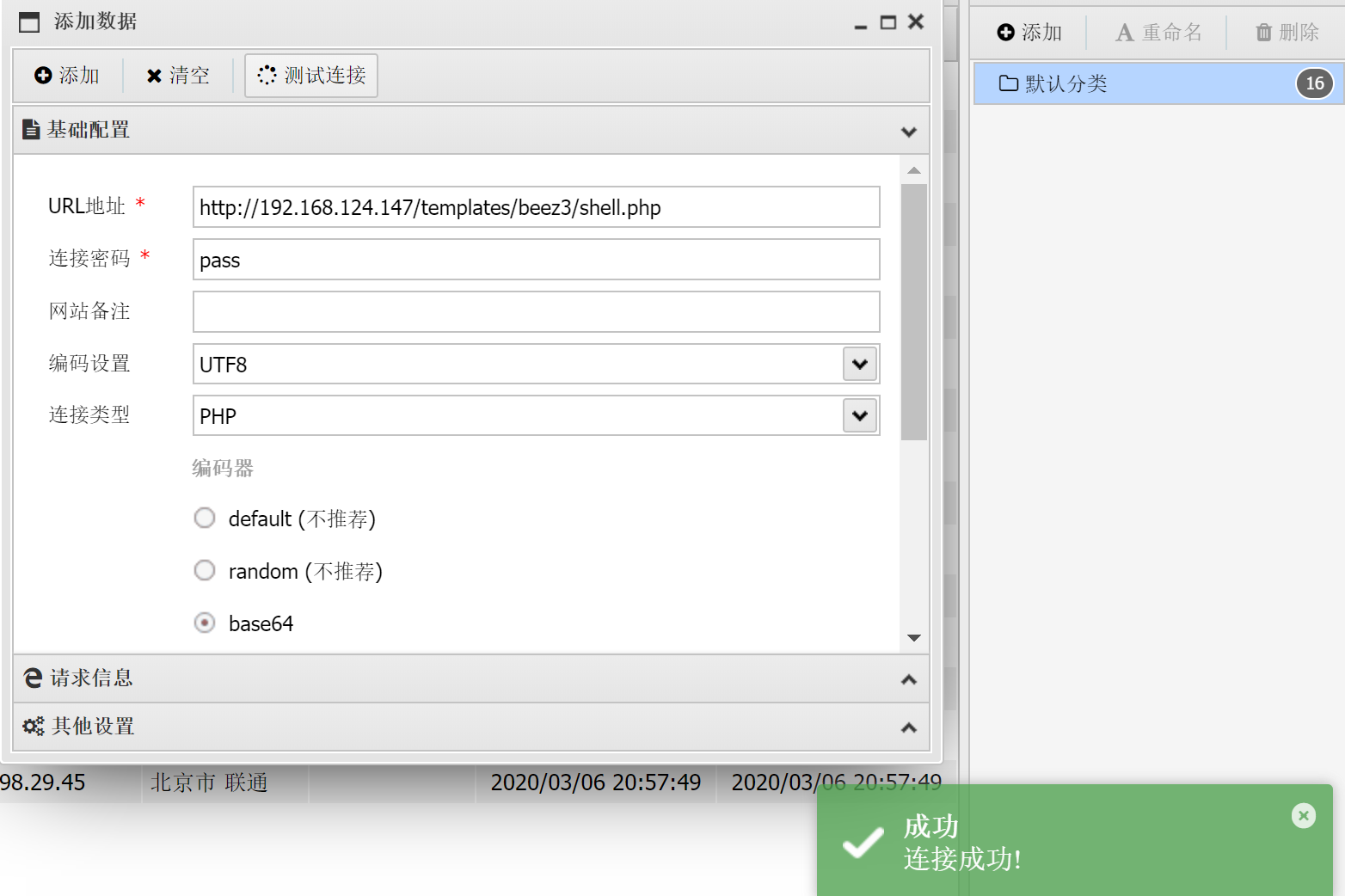This screenshot has height=896, width=1345.
Task: Expand the 其他设置 section chevron
Action: click(908, 727)
